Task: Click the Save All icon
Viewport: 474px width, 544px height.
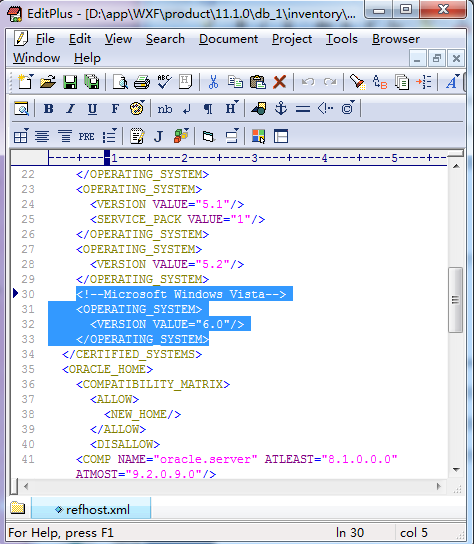Action: [92, 82]
